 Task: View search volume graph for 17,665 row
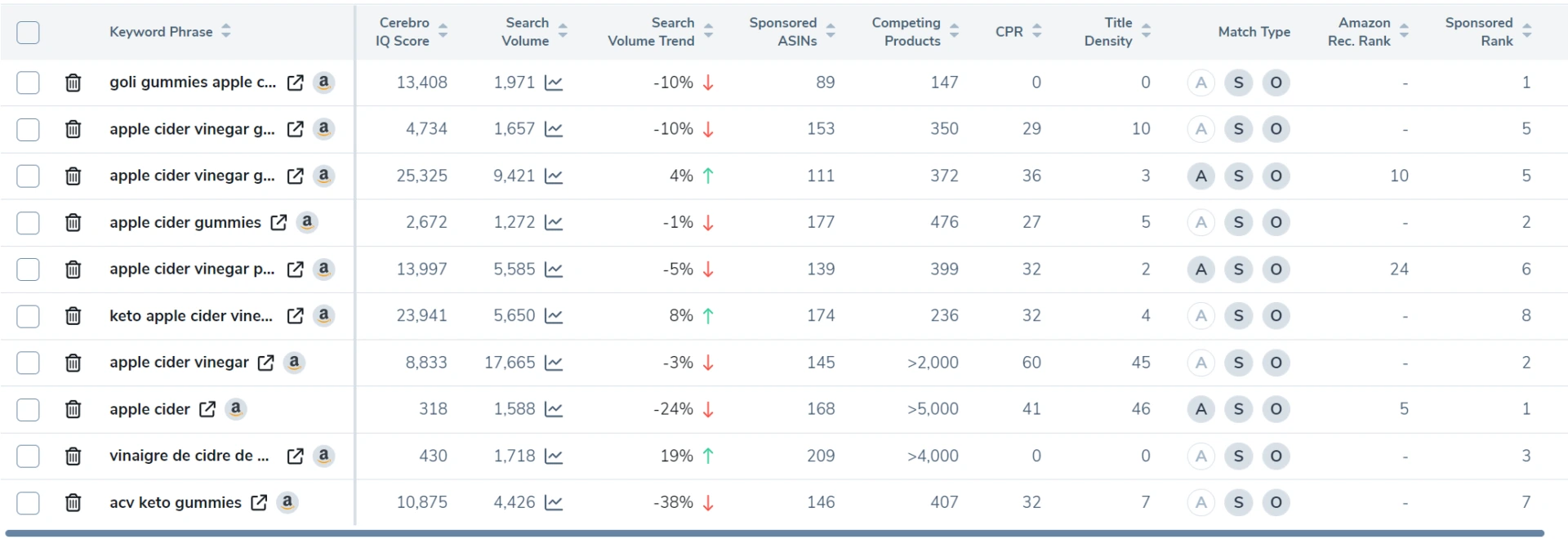pyautogui.click(x=554, y=363)
